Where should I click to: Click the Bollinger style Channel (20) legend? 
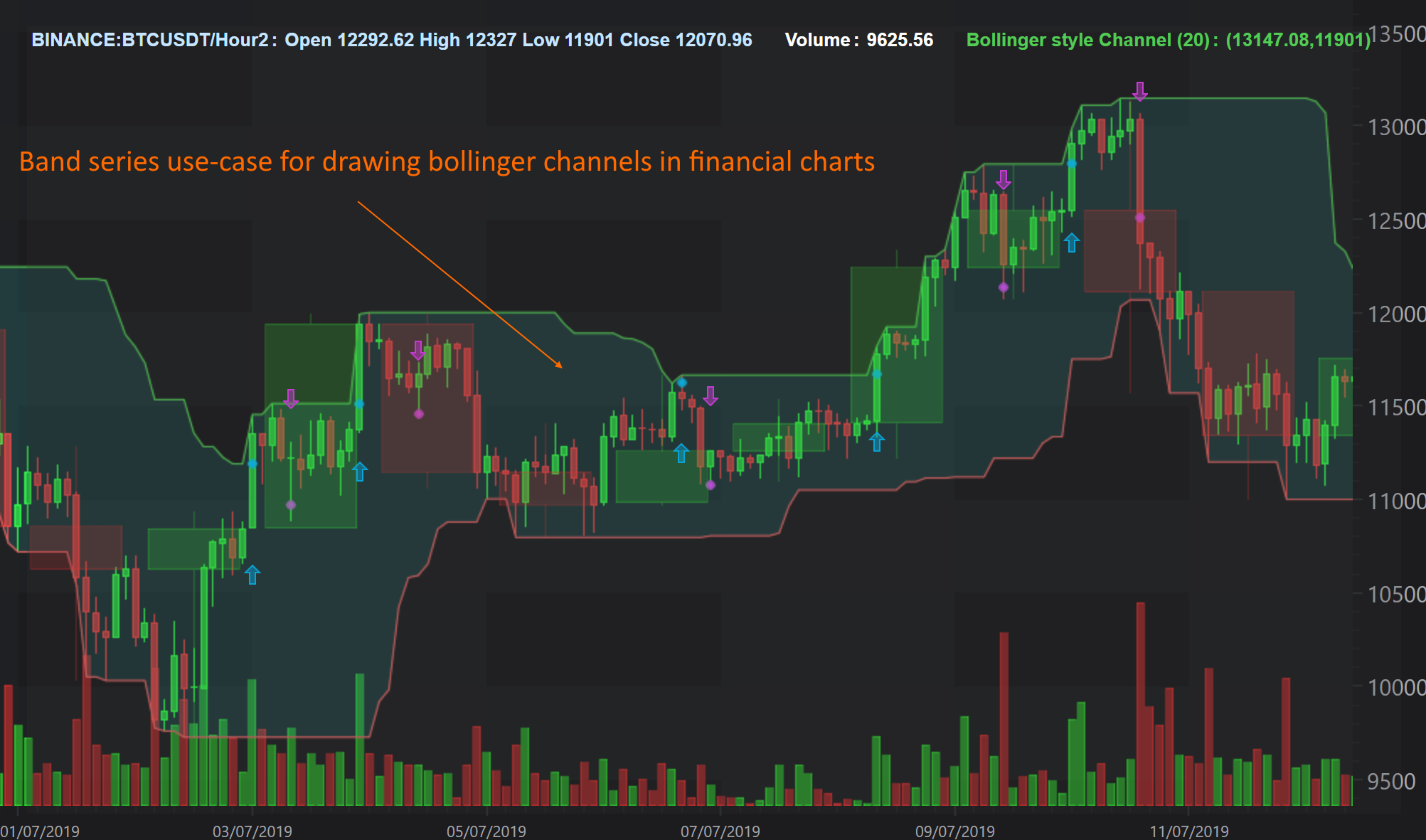click(x=1167, y=40)
